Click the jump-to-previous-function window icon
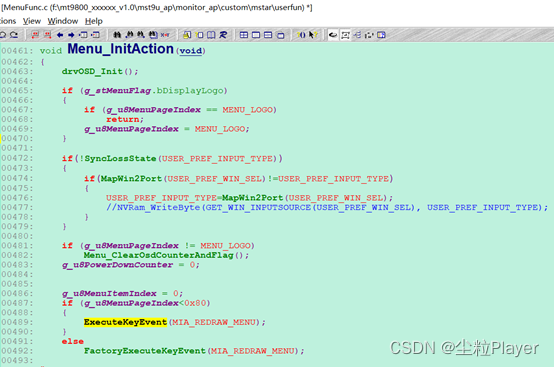The height and width of the screenshot is (367, 554). (x=83, y=35)
